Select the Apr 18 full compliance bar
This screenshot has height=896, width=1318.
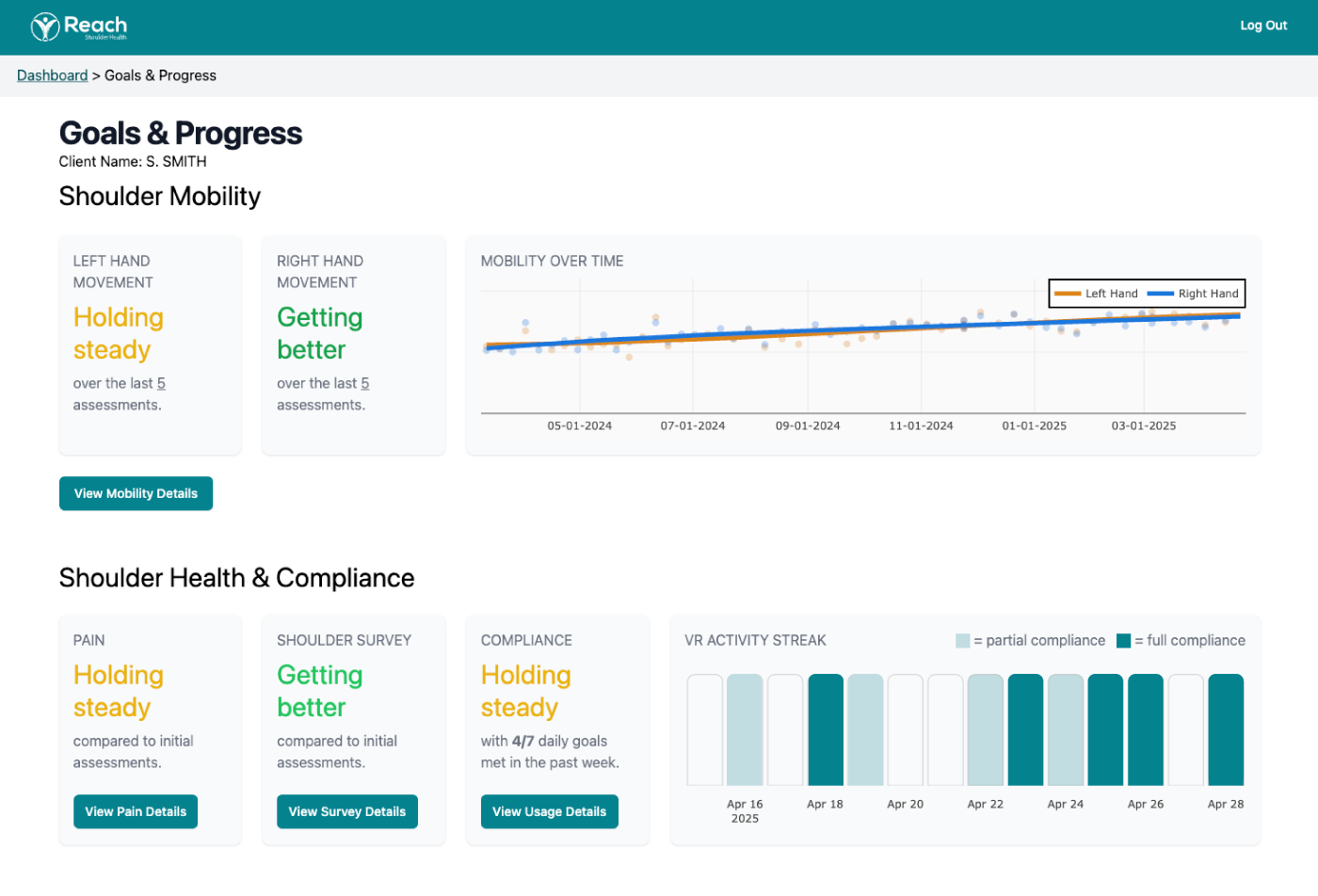point(826,729)
